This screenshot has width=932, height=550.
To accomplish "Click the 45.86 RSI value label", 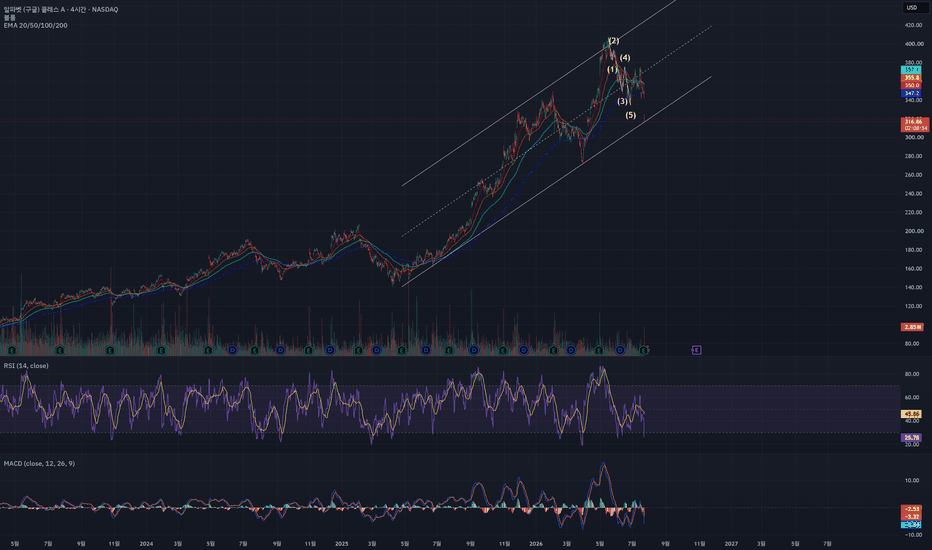I will click(912, 414).
